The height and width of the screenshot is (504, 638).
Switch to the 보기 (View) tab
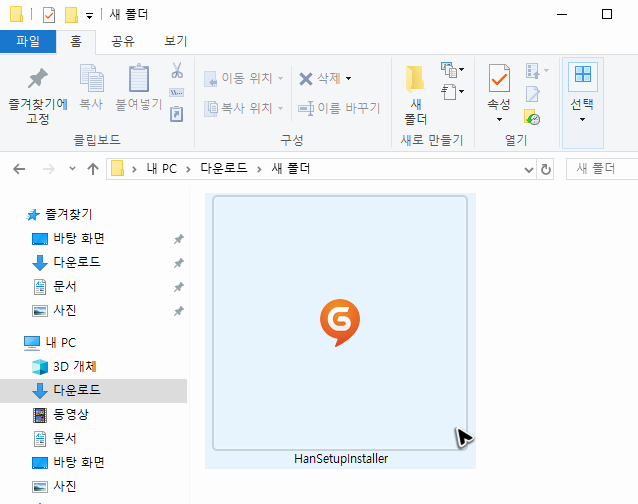click(176, 41)
